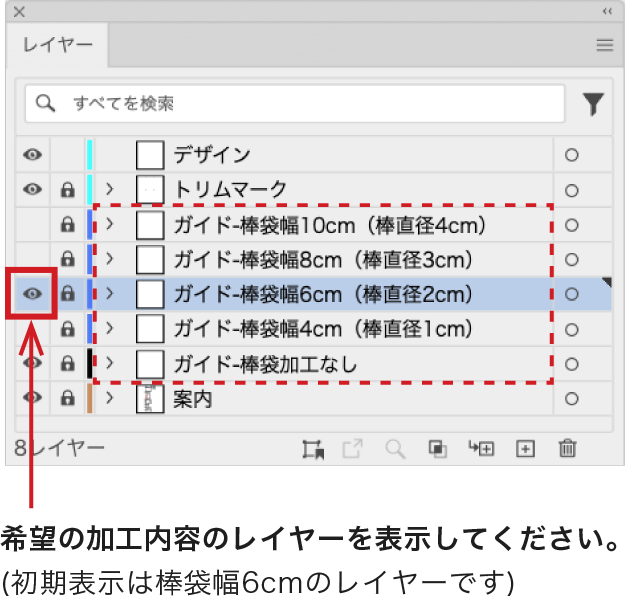Expand the 案内 layer

[x=110, y=398]
